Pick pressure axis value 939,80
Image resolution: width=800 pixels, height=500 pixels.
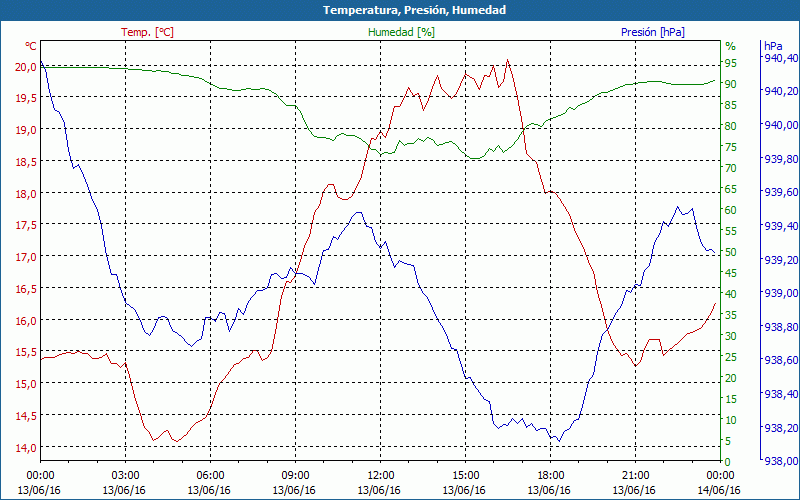779,159
